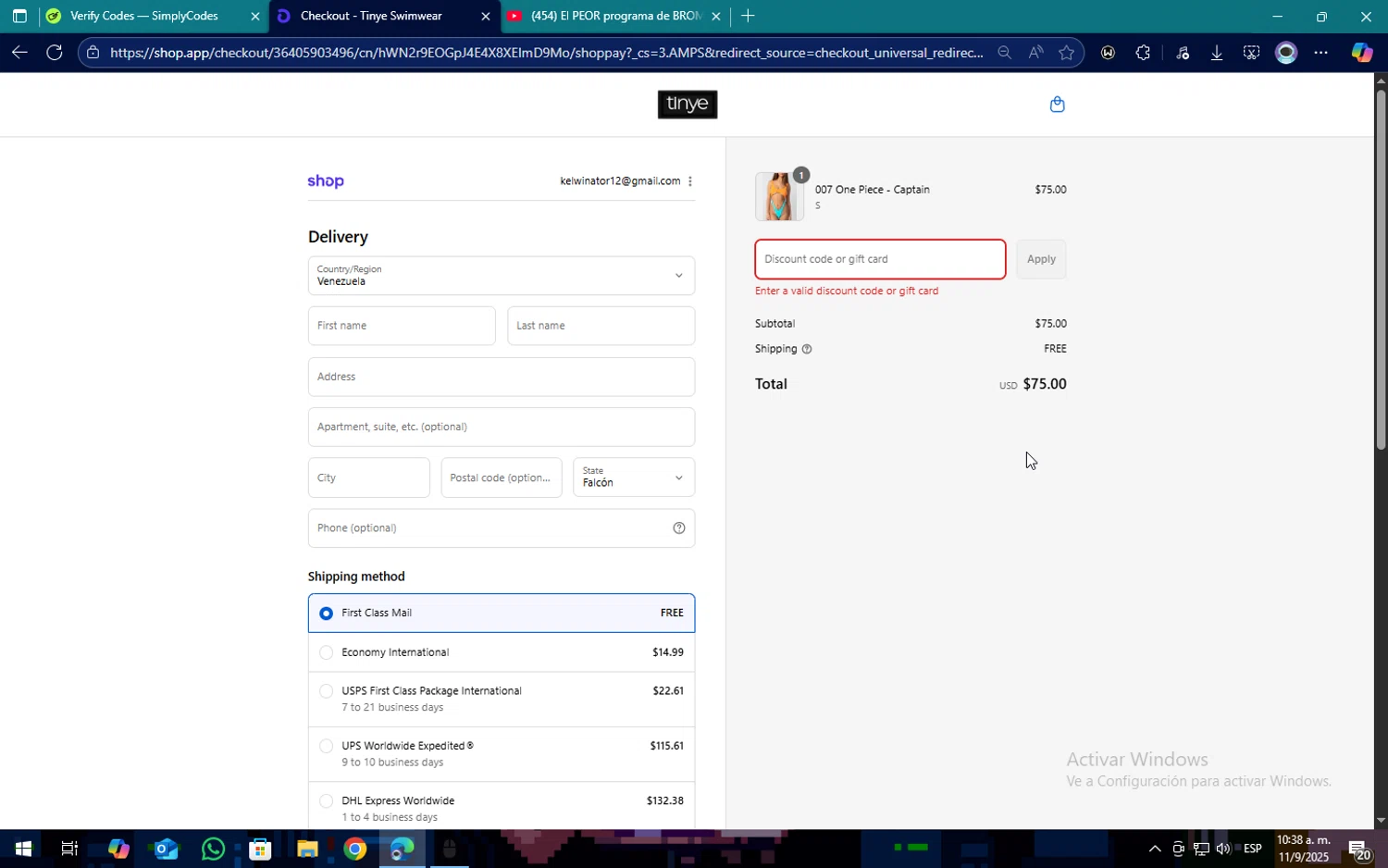Open Task View on the taskbar
The height and width of the screenshot is (868, 1388).
[69, 849]
